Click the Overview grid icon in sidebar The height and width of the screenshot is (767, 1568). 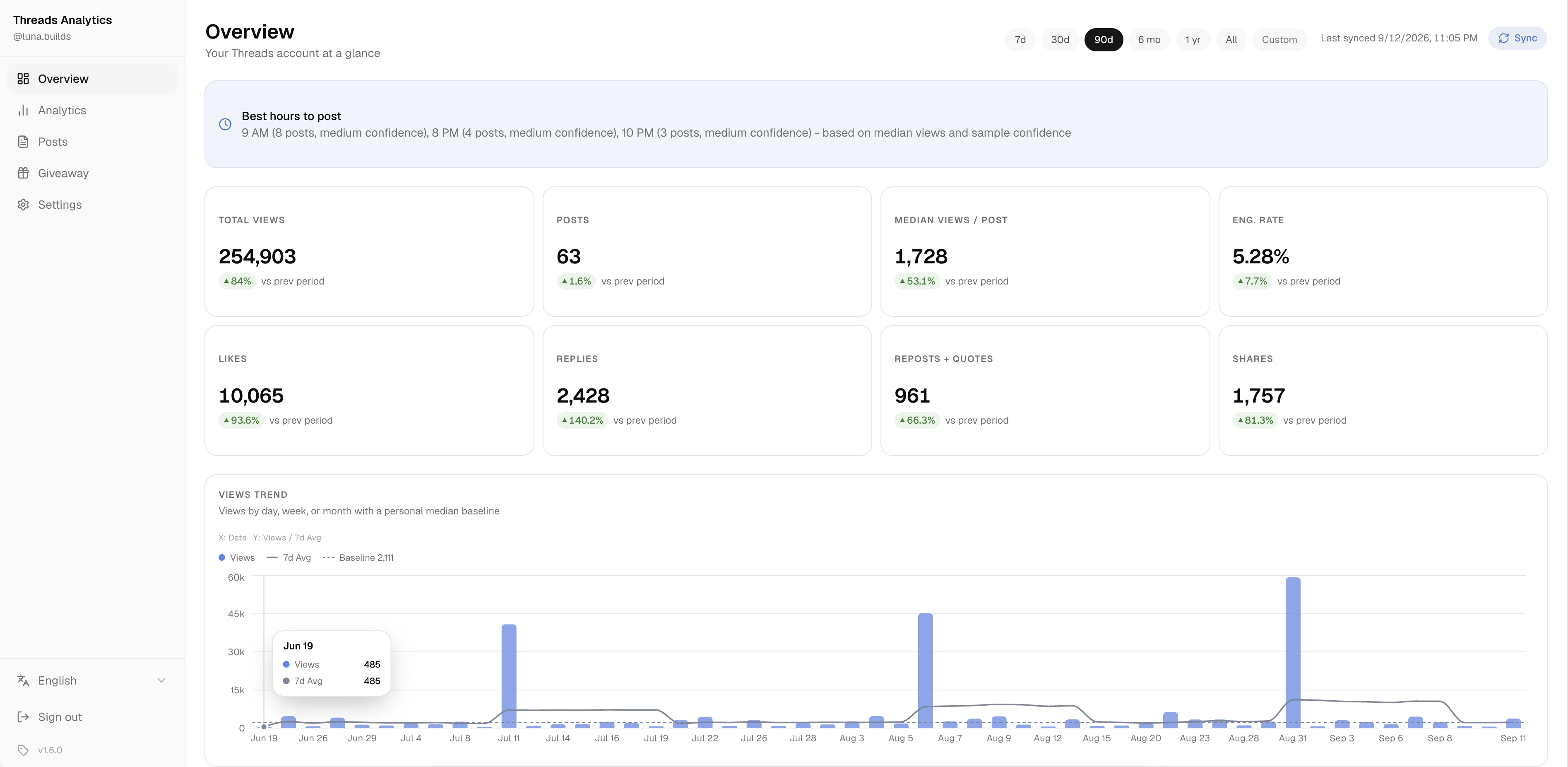point(23,79)
